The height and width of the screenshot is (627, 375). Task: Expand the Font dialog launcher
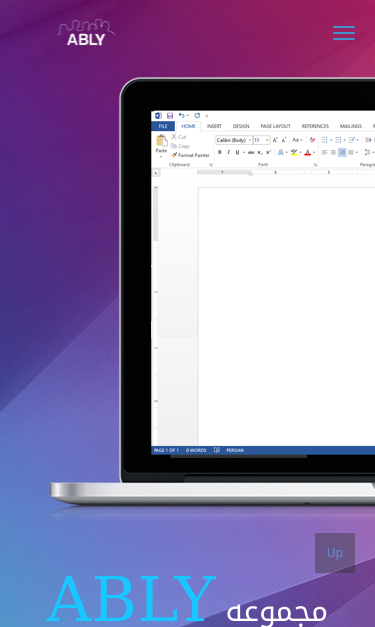pyautogui.click(x=315, y=165)
